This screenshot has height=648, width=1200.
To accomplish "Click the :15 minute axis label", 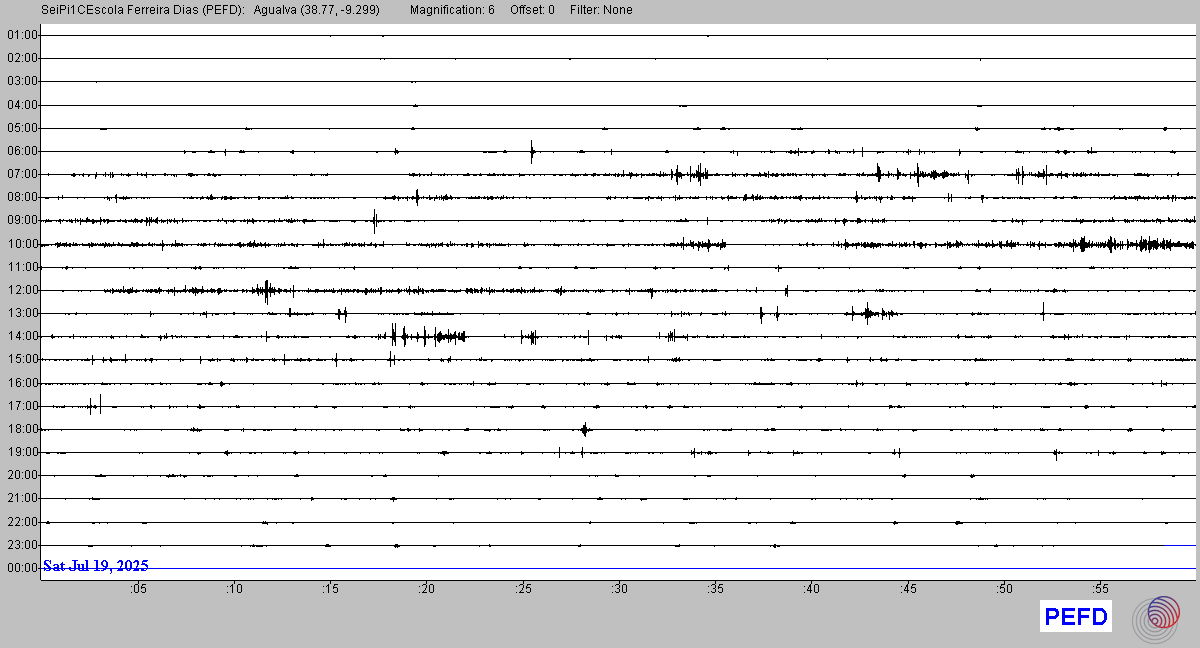I will coord(330,589).
